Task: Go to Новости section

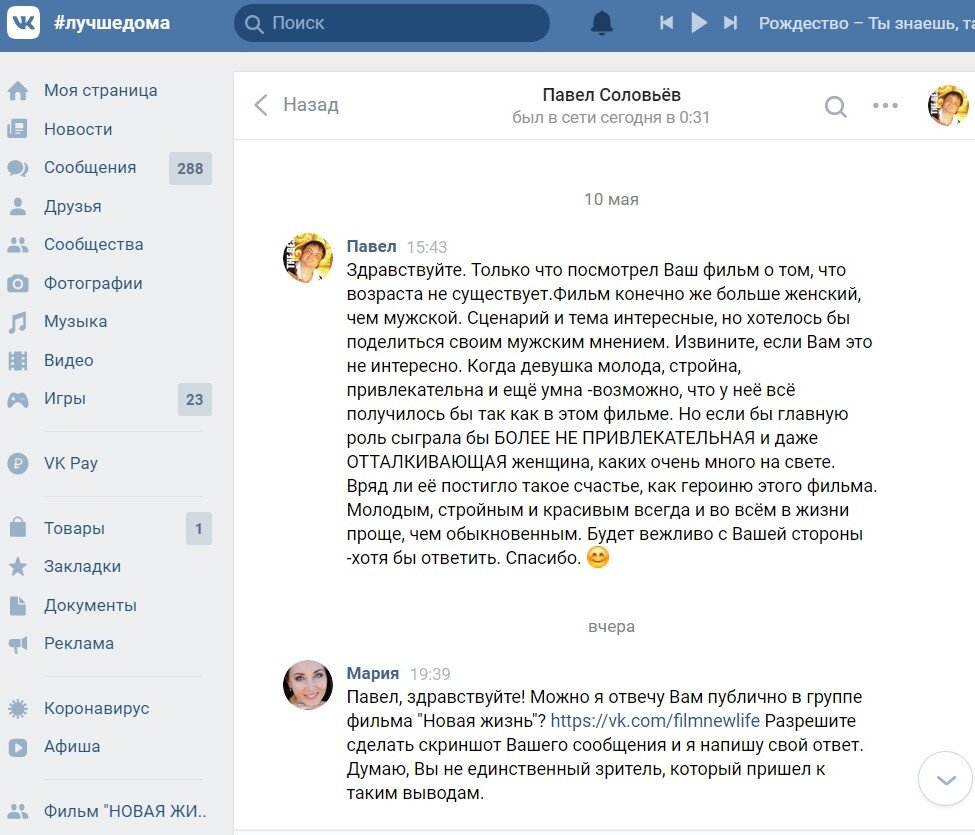Action: coord(78,129)
